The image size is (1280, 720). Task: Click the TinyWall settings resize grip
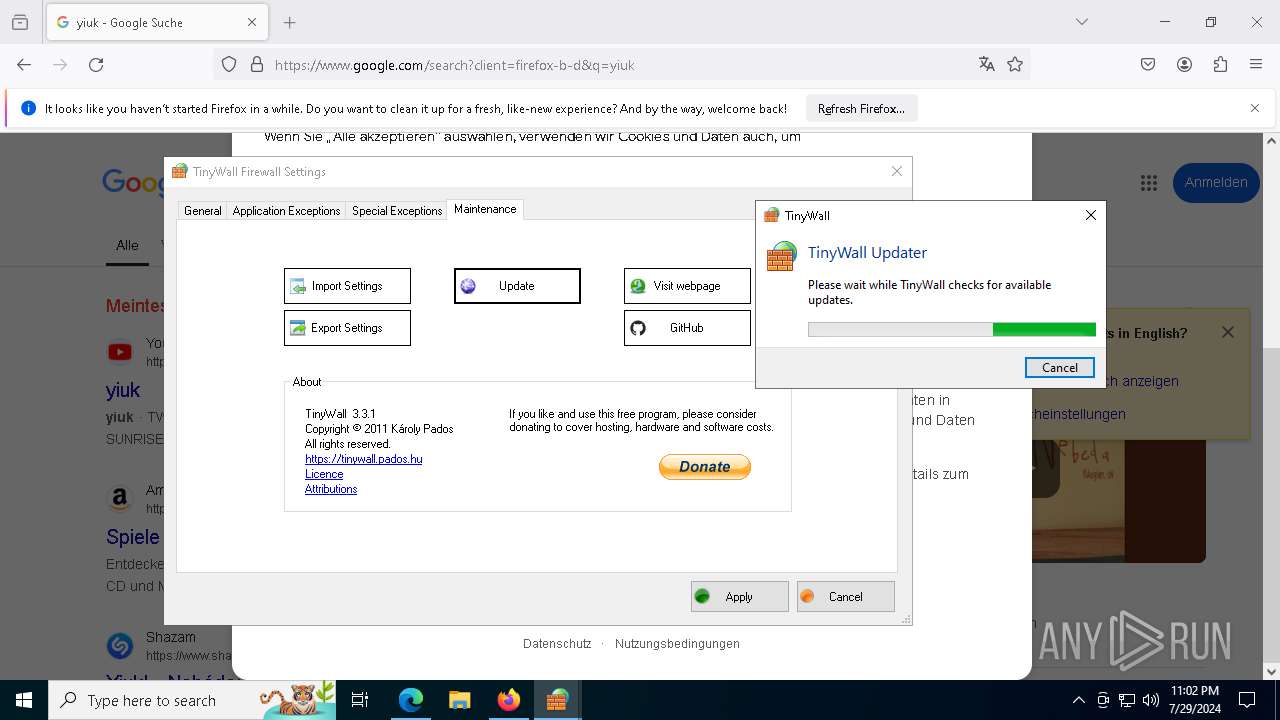click(x=906, y=620)
